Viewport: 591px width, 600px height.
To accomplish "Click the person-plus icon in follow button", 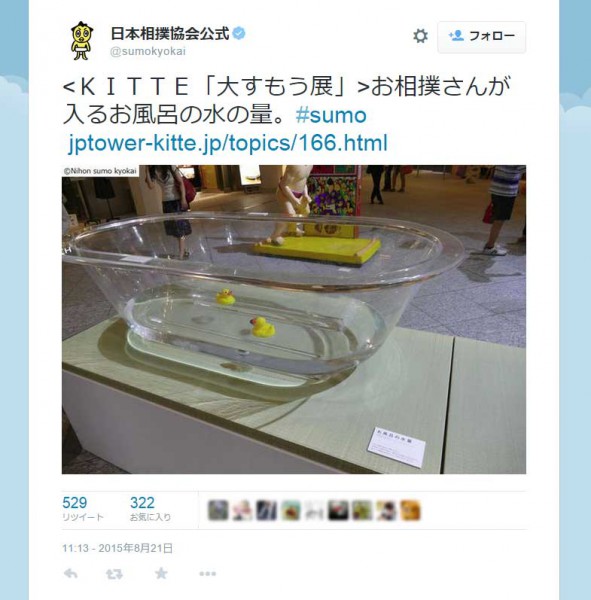I will click(x=456, y=36).
